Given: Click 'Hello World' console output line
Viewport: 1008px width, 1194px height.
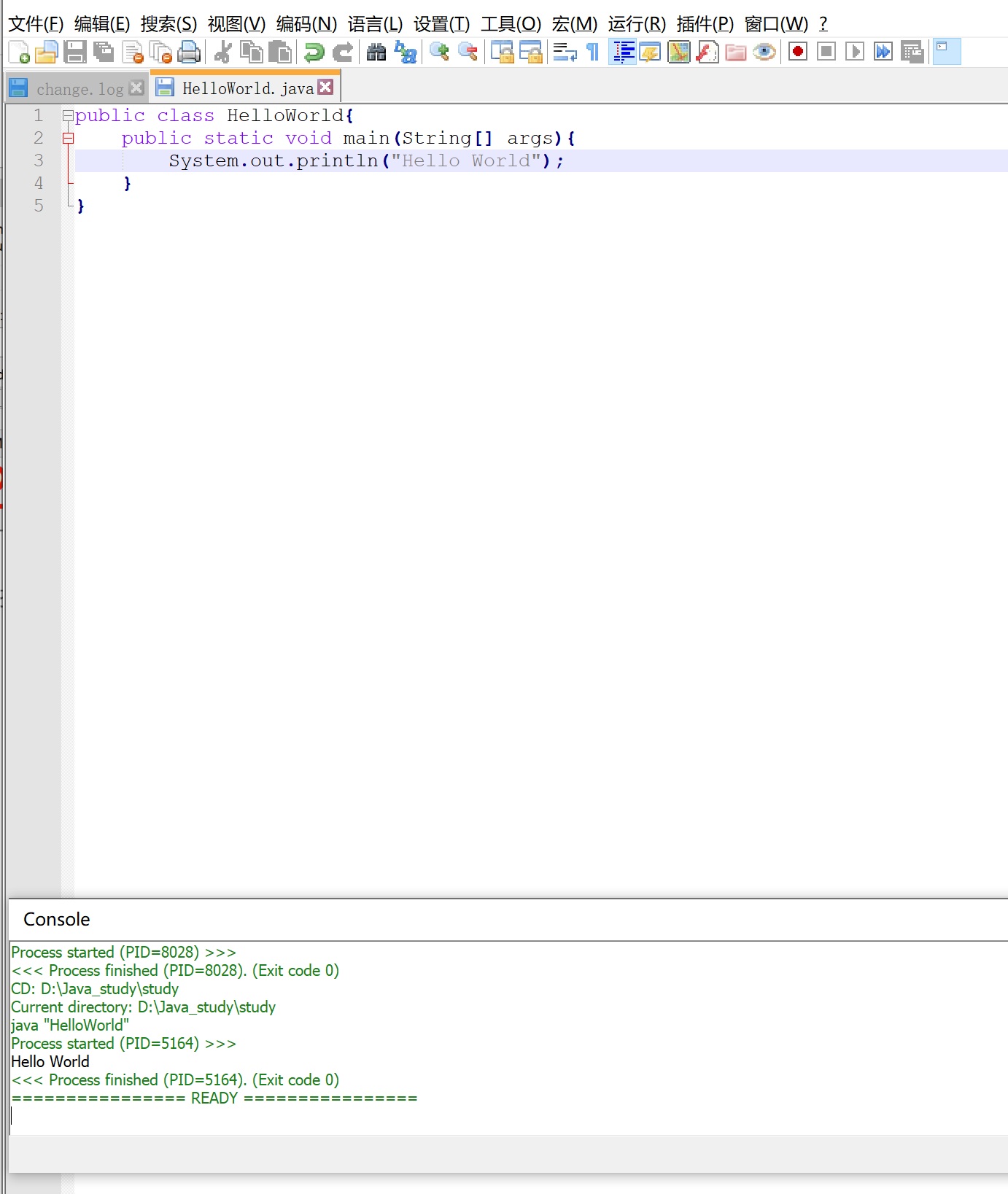Looking at the screenshot, I should tap(50, 1061).
